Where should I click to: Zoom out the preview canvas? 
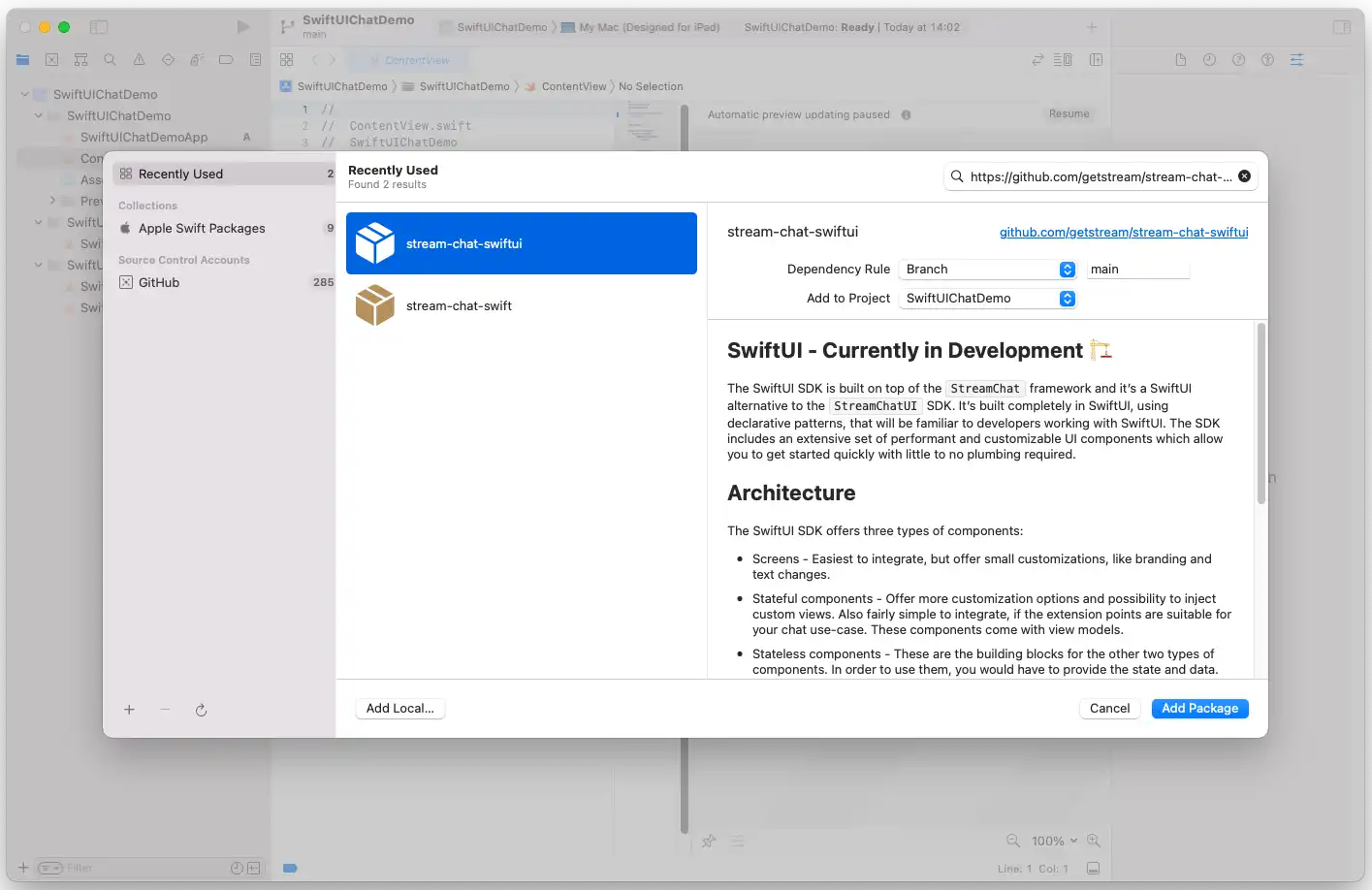pos(1012,841)
